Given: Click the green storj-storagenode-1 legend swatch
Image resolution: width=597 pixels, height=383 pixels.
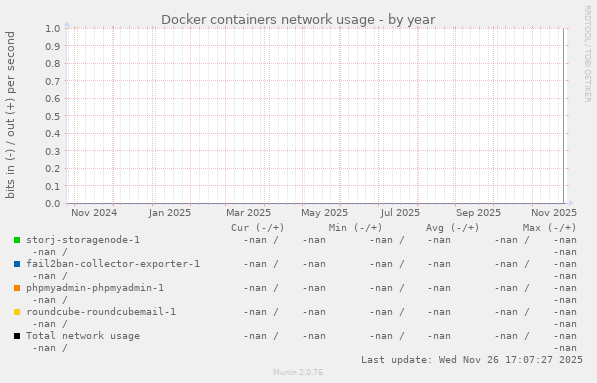Looking at the screenshot, I should pyautogui.click(x=17, y=240).
